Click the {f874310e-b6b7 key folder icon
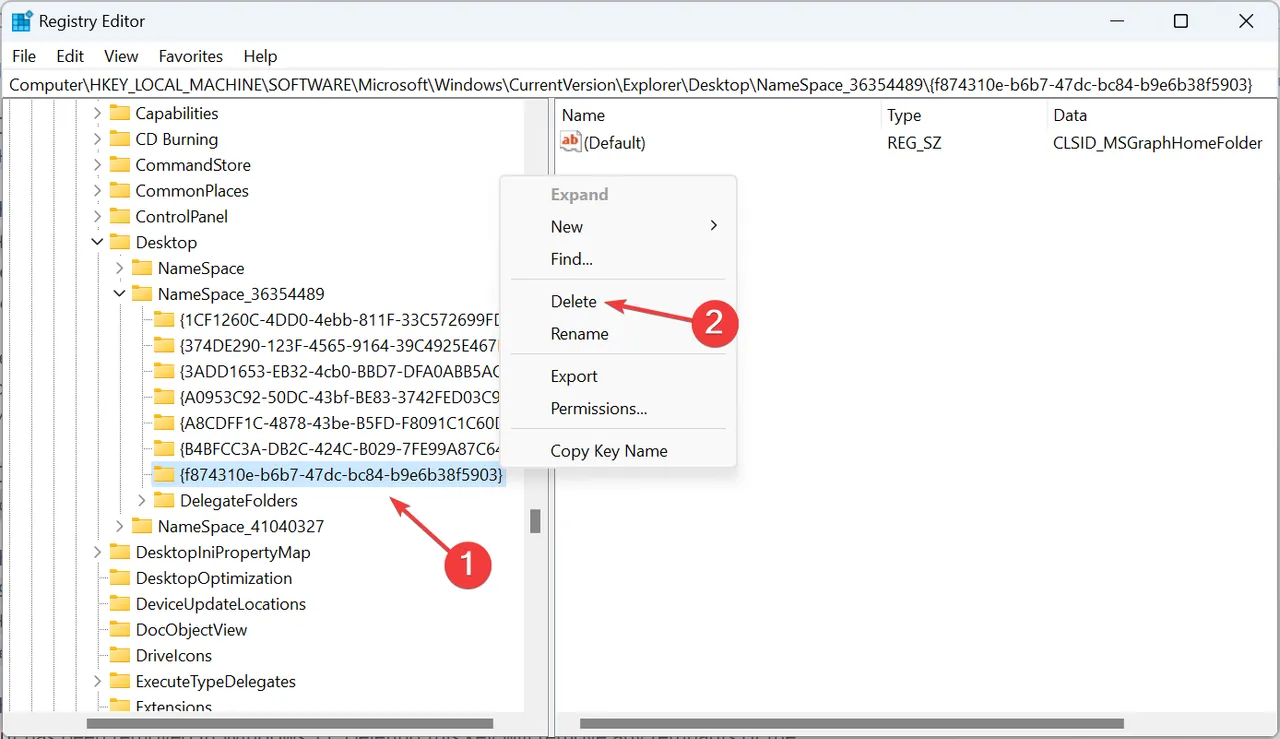 click(x=164, y=474)
